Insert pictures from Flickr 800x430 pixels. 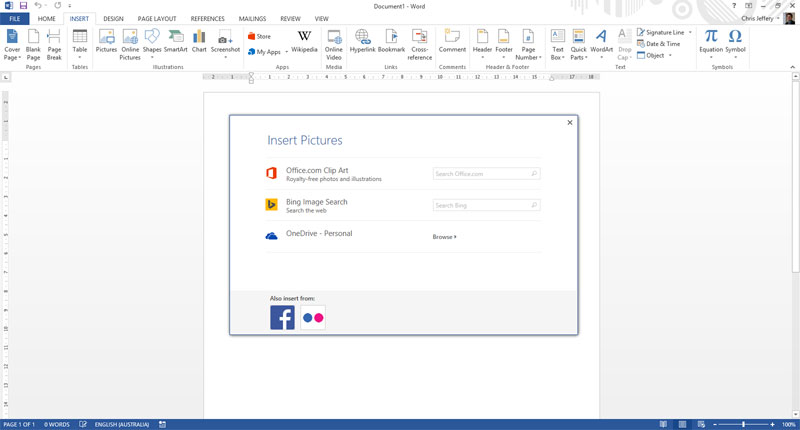point(313,317)
